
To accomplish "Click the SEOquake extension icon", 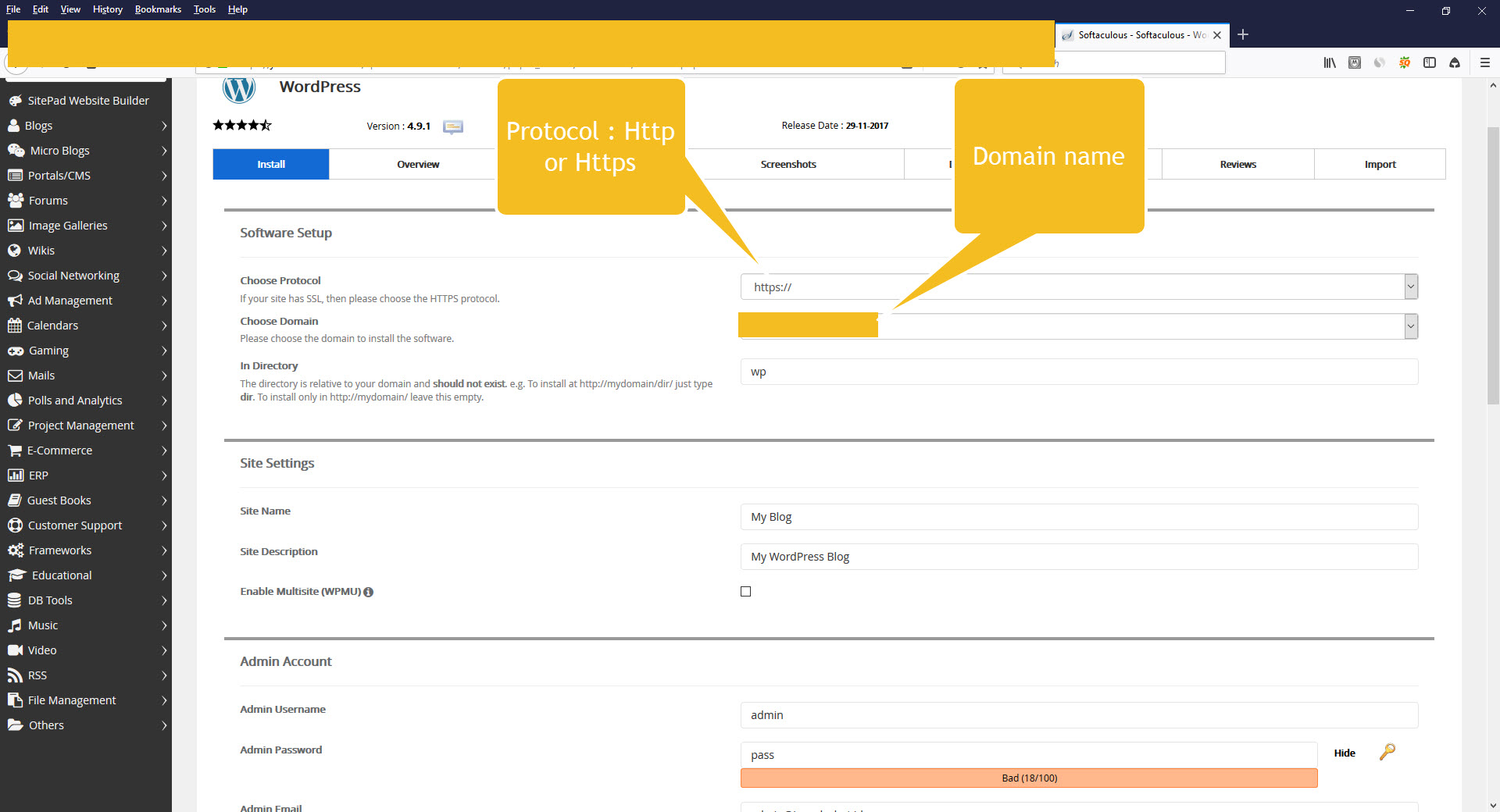I will pos(1404,62).
